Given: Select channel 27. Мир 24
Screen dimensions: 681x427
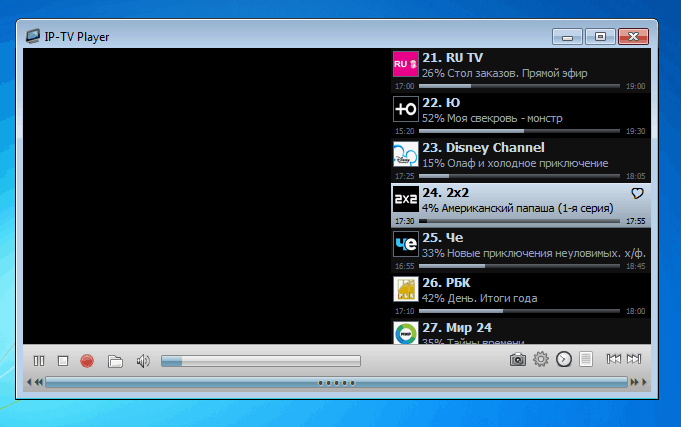Looking at the screenshot, I should (x=521, y=331).
